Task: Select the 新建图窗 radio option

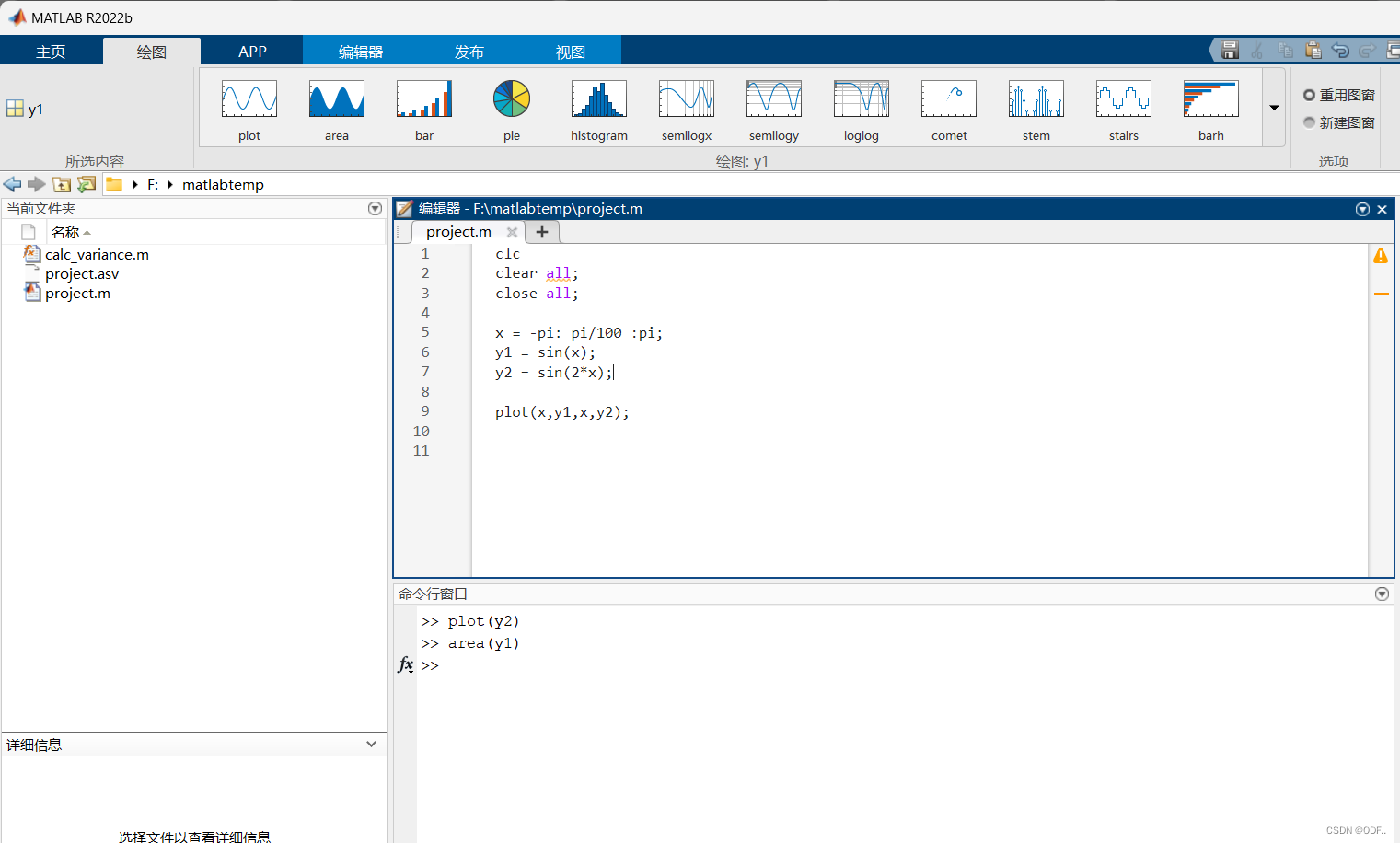Action: 1309,122
